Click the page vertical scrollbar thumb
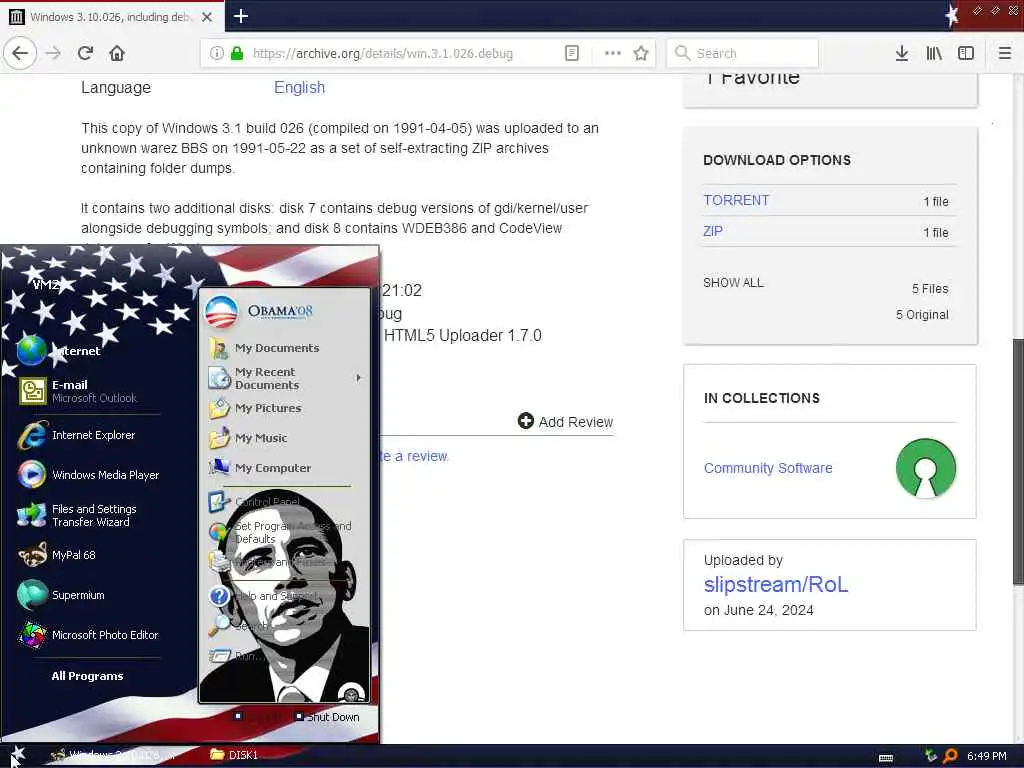Screen dimensions: 1024x768 pos(1017,462)
